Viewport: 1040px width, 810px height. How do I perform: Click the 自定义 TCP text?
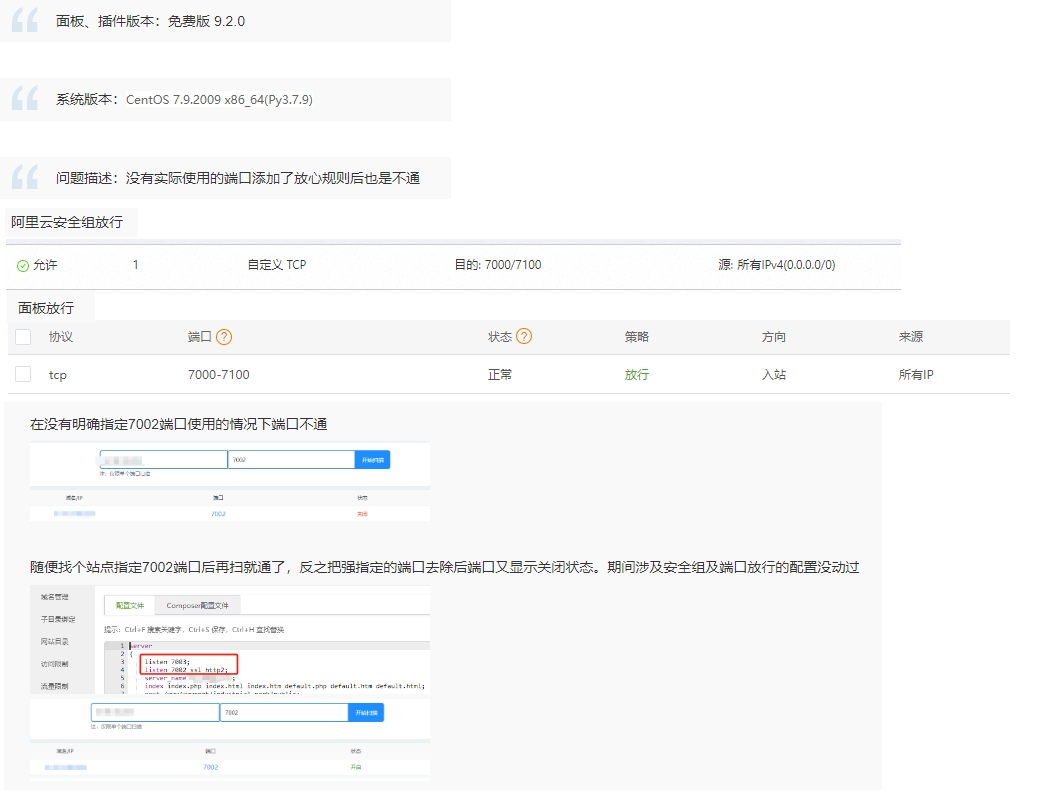pyautogui.click(x=277, y=265)
